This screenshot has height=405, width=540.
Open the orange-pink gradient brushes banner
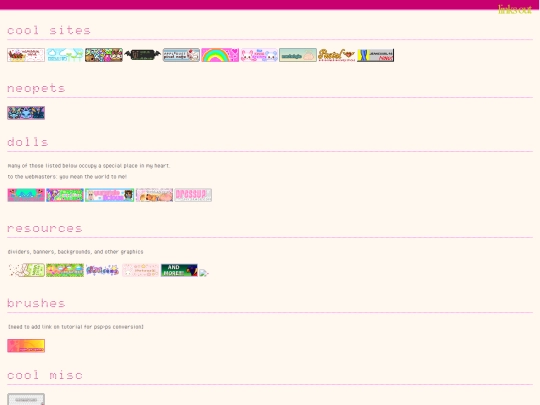pos(26,346)
